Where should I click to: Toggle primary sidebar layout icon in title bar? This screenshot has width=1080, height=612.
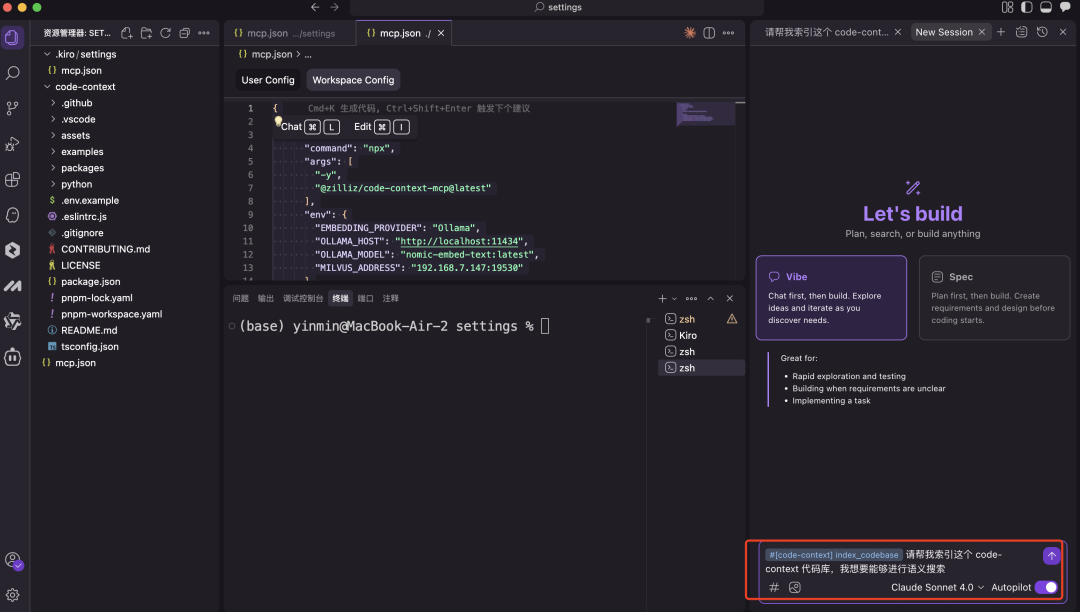(x=1026, y=7)
